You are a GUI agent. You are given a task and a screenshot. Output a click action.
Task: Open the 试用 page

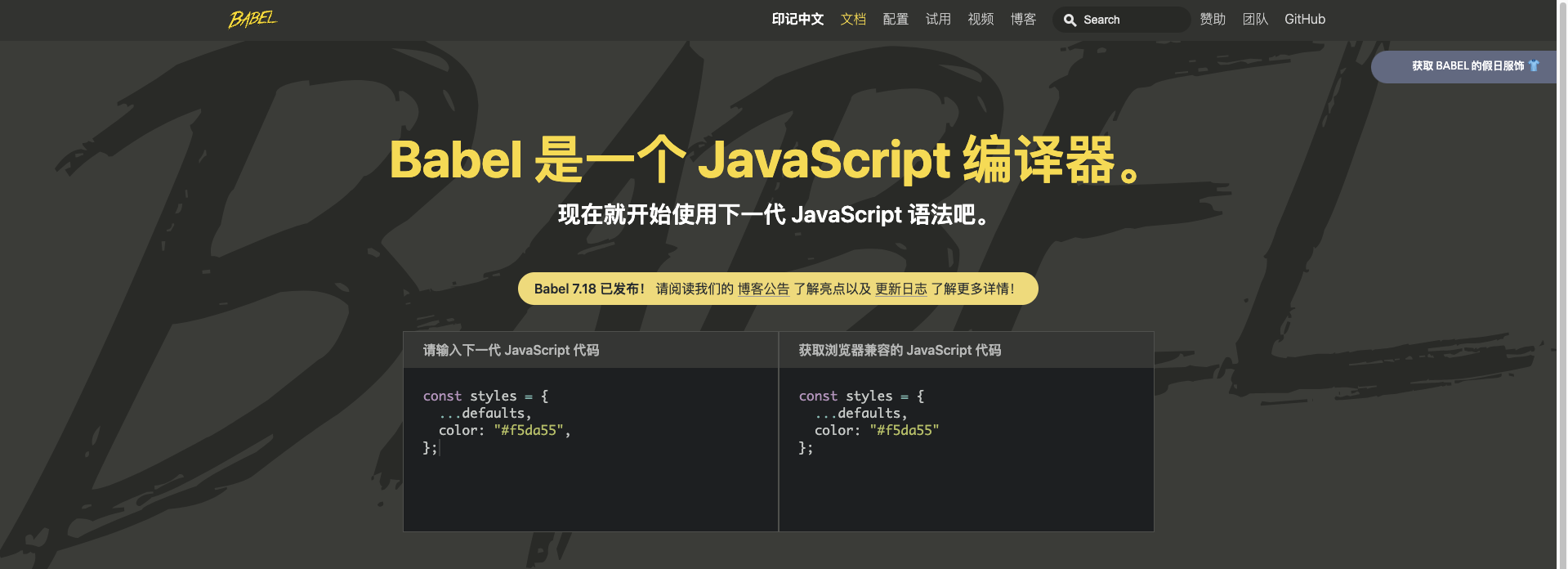[938, 20]
